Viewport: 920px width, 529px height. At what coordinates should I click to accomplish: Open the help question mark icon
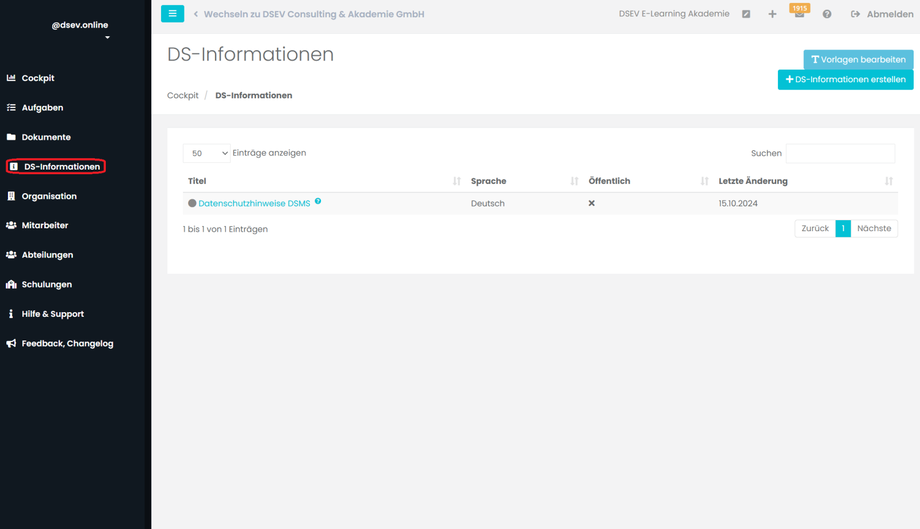click(x=827, y=14)
